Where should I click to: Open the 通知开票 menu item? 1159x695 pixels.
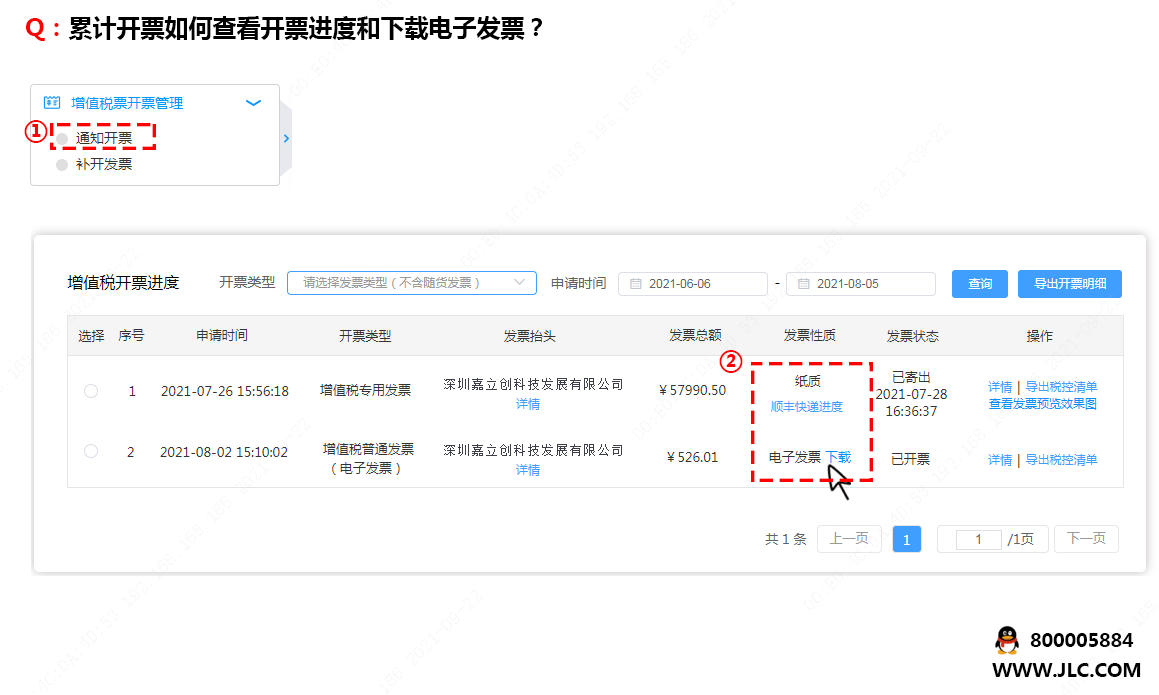tap(104, 138)
